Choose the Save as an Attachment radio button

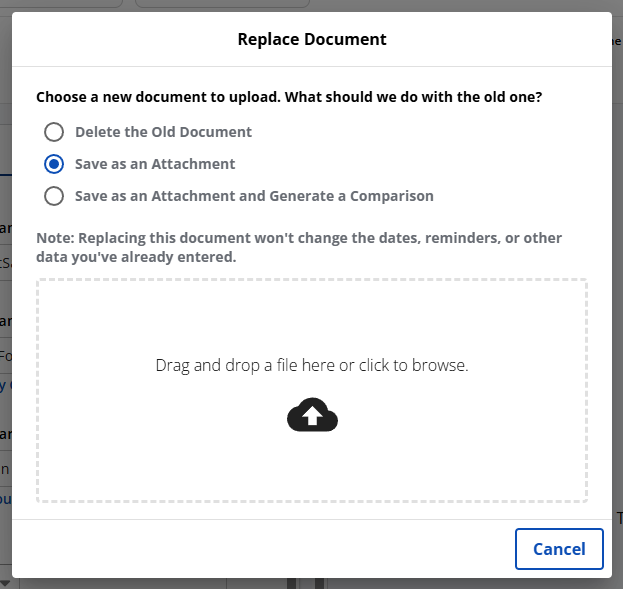pyautogui.click(x=54, y=164)
